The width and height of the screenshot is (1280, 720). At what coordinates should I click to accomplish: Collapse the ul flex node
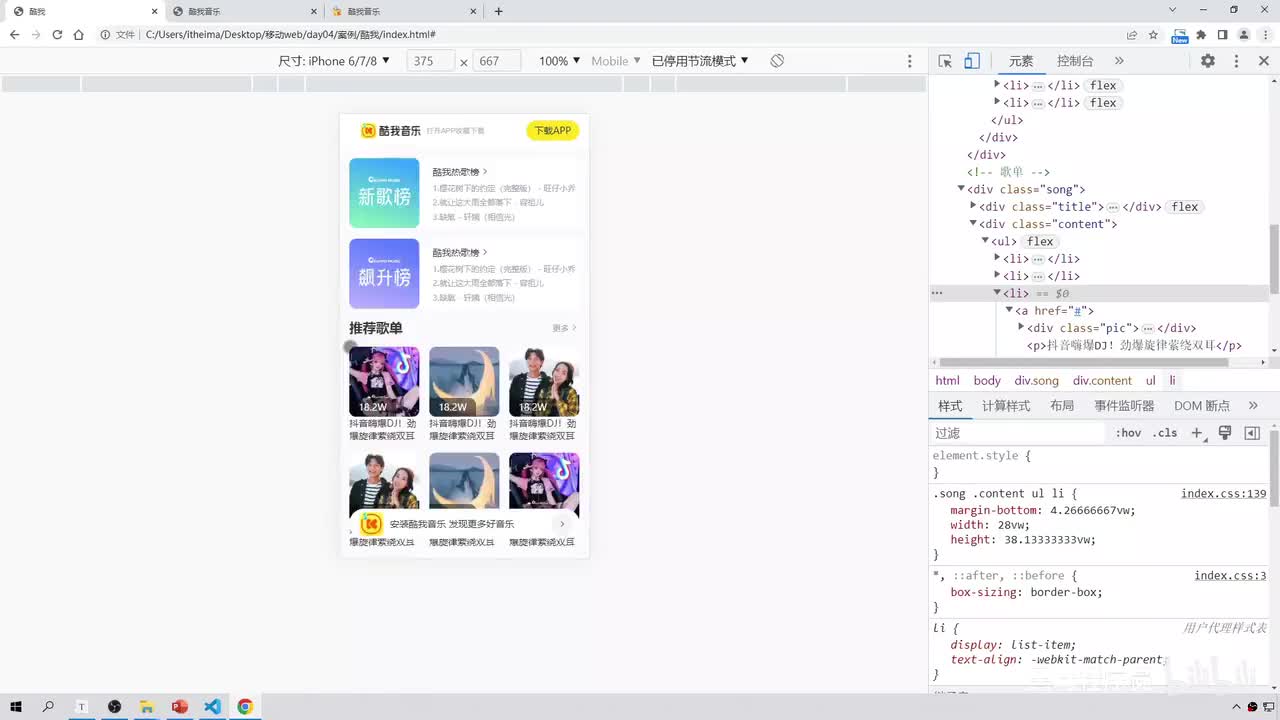[985, 241]
